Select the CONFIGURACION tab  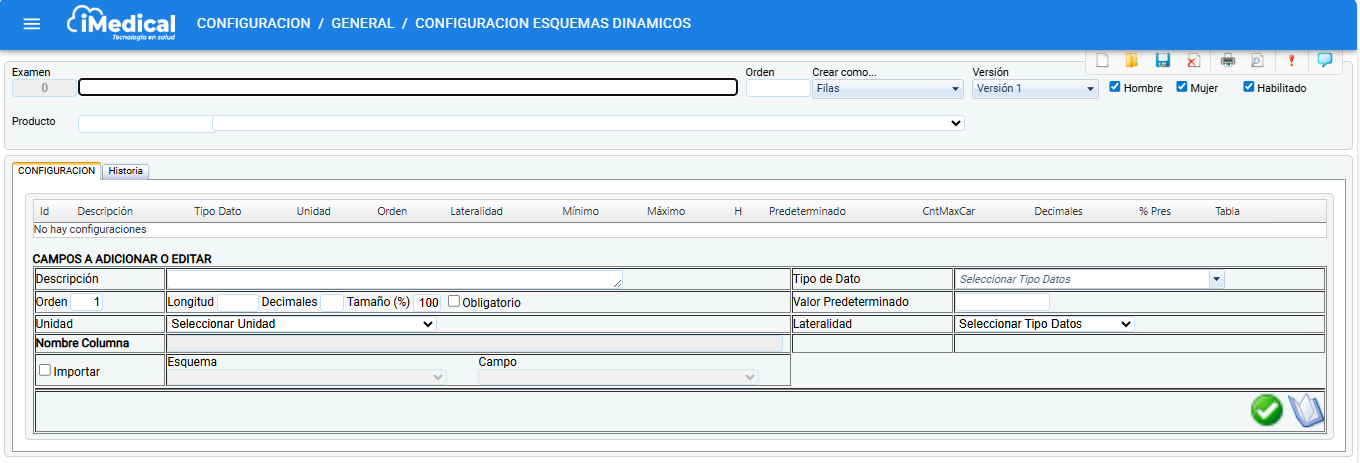tap(56, 171)
